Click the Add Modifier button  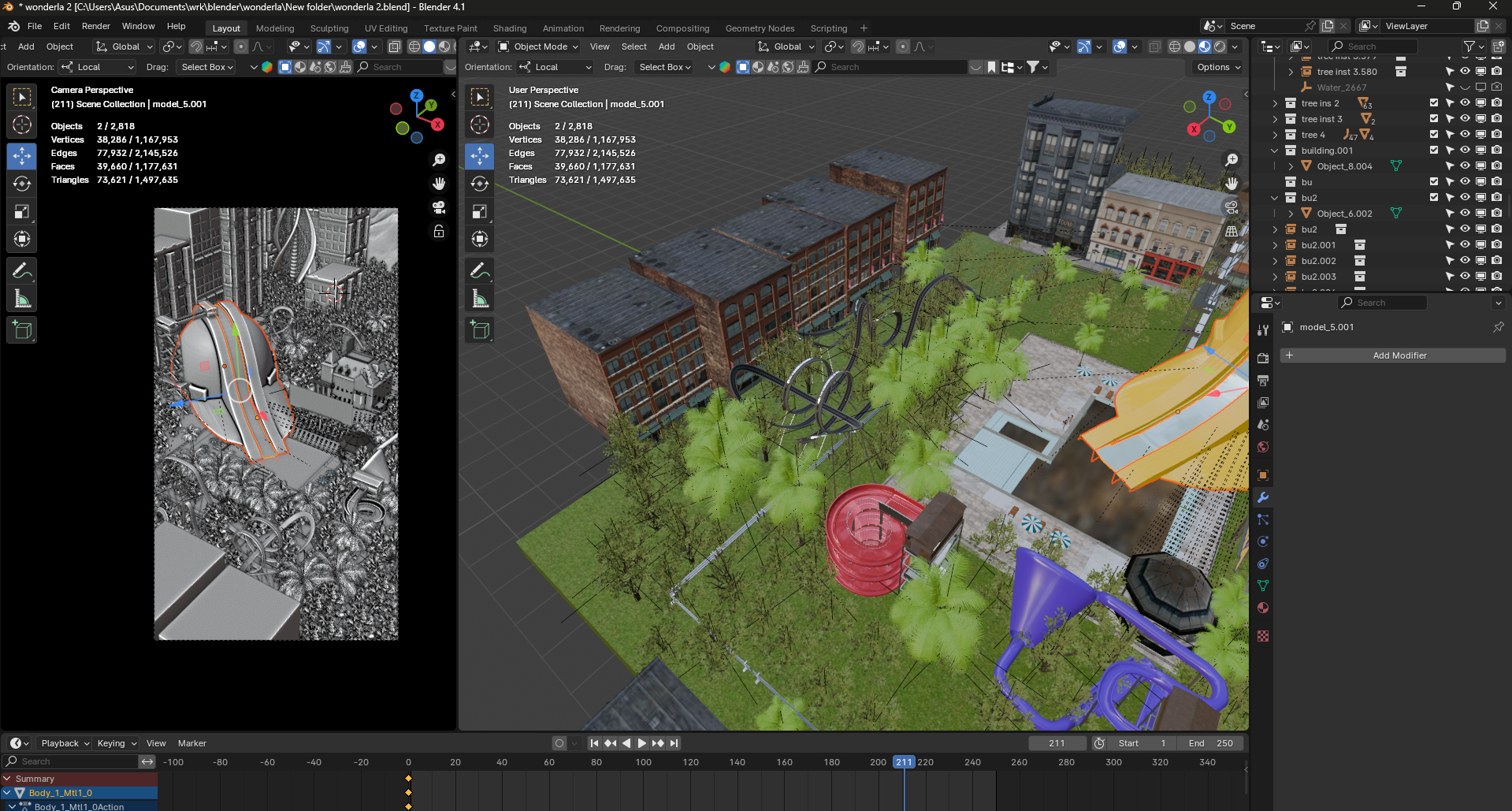click(x=1392, y=355)
